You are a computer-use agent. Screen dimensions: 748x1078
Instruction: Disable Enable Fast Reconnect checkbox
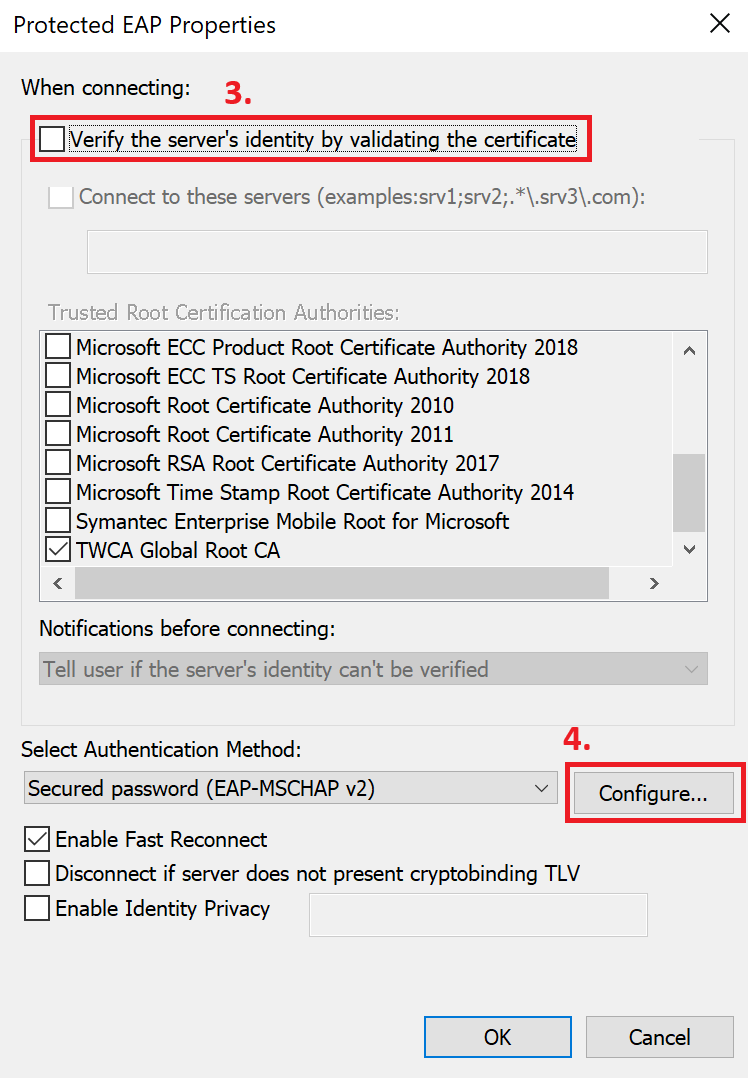coord(37,839)
